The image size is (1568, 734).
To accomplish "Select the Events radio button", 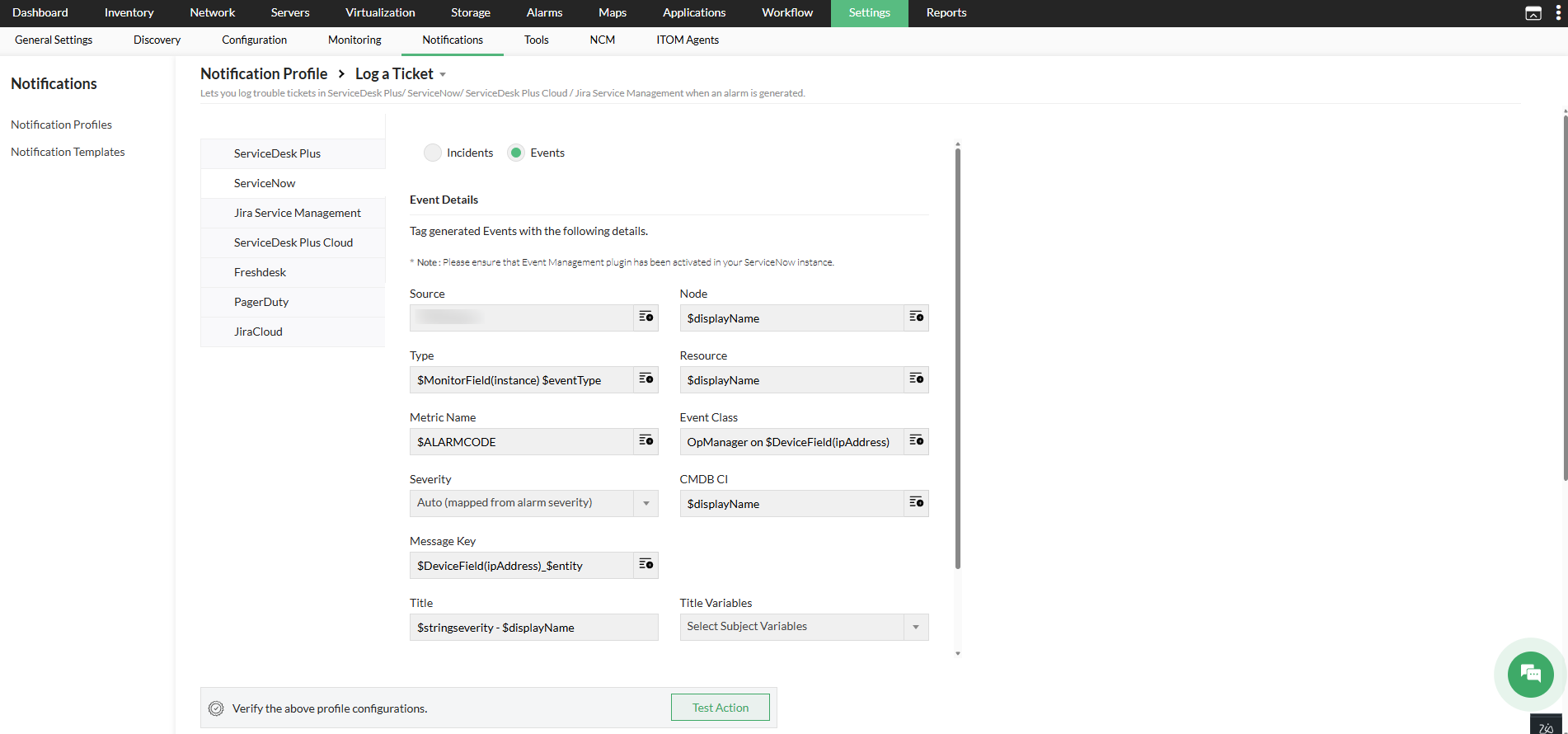I will point(516,153).
